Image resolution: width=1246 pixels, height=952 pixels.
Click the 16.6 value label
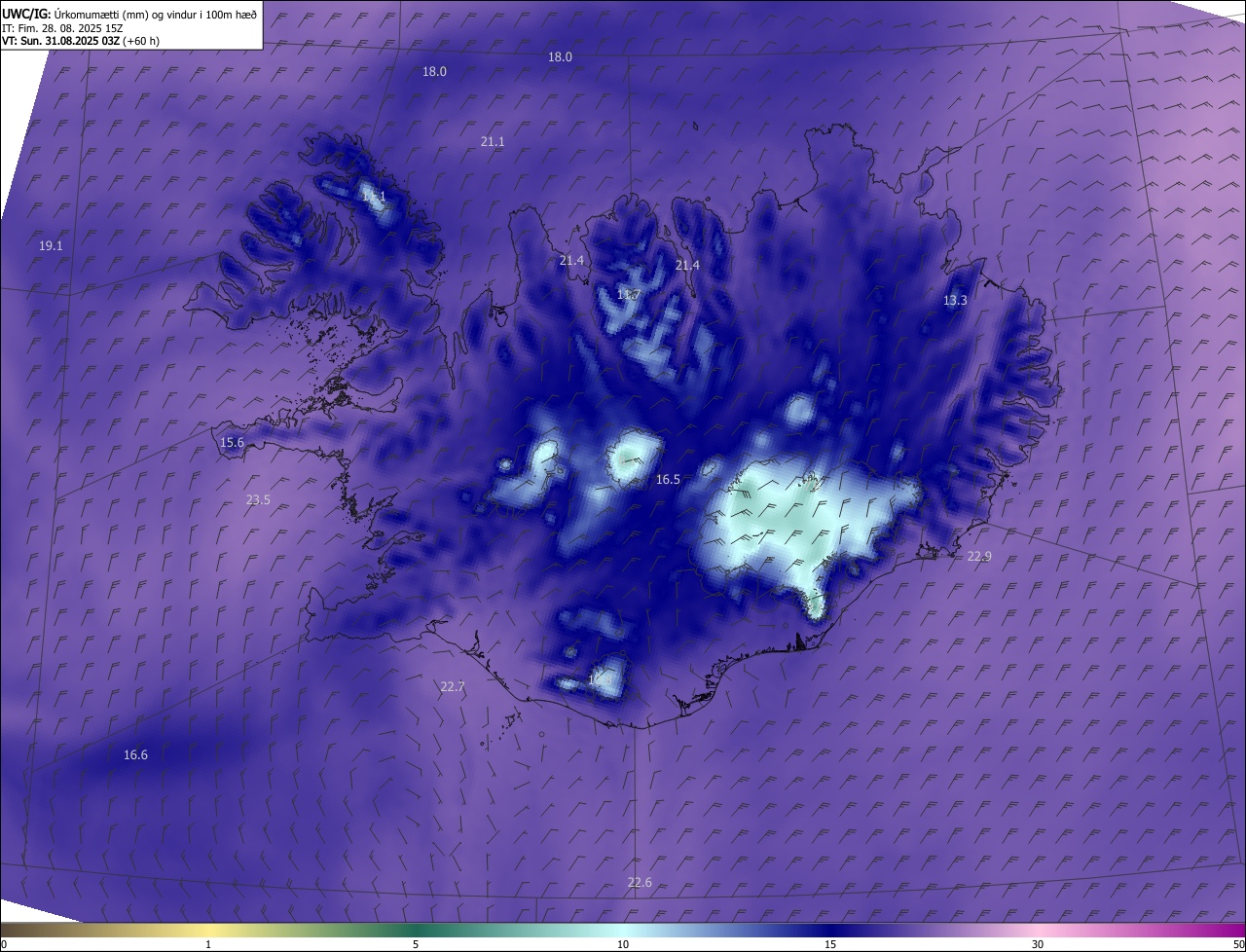[135, 755]
